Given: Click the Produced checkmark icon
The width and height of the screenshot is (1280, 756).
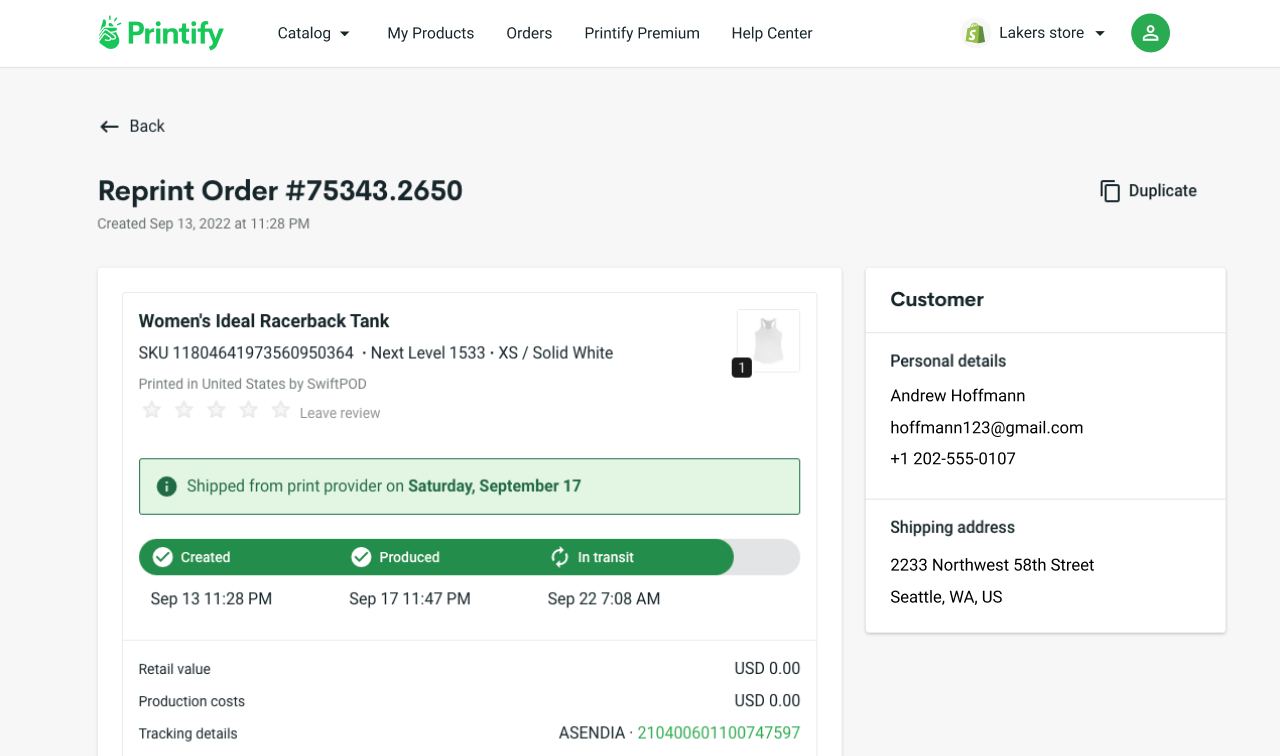Looking at the screenshot, I should point(361,557).
